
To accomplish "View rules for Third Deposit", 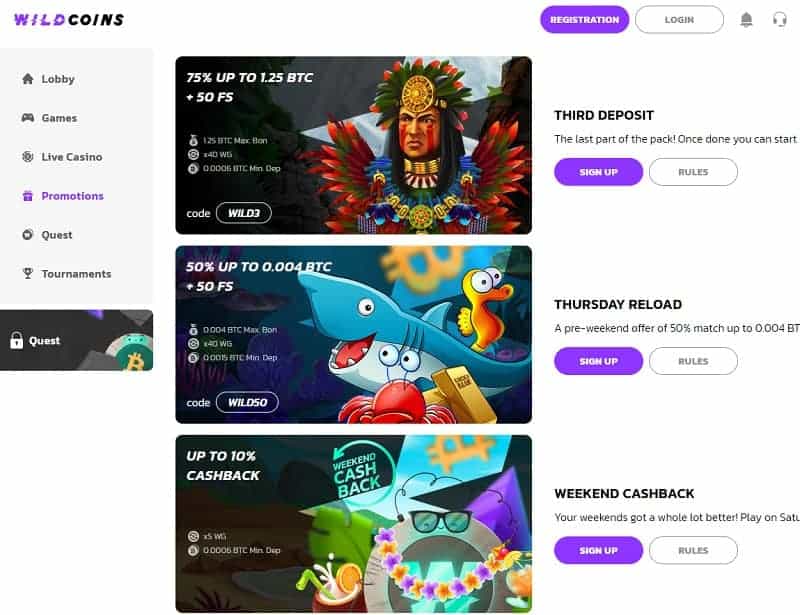I will click(x=693, y=172).
